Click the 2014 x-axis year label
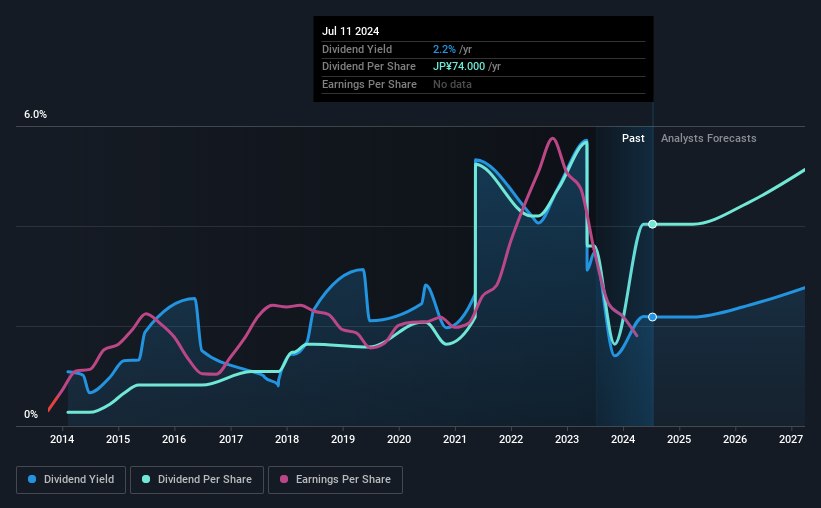Image resolution: width=821 pixels, height=508 pixels. coord(62,439)
